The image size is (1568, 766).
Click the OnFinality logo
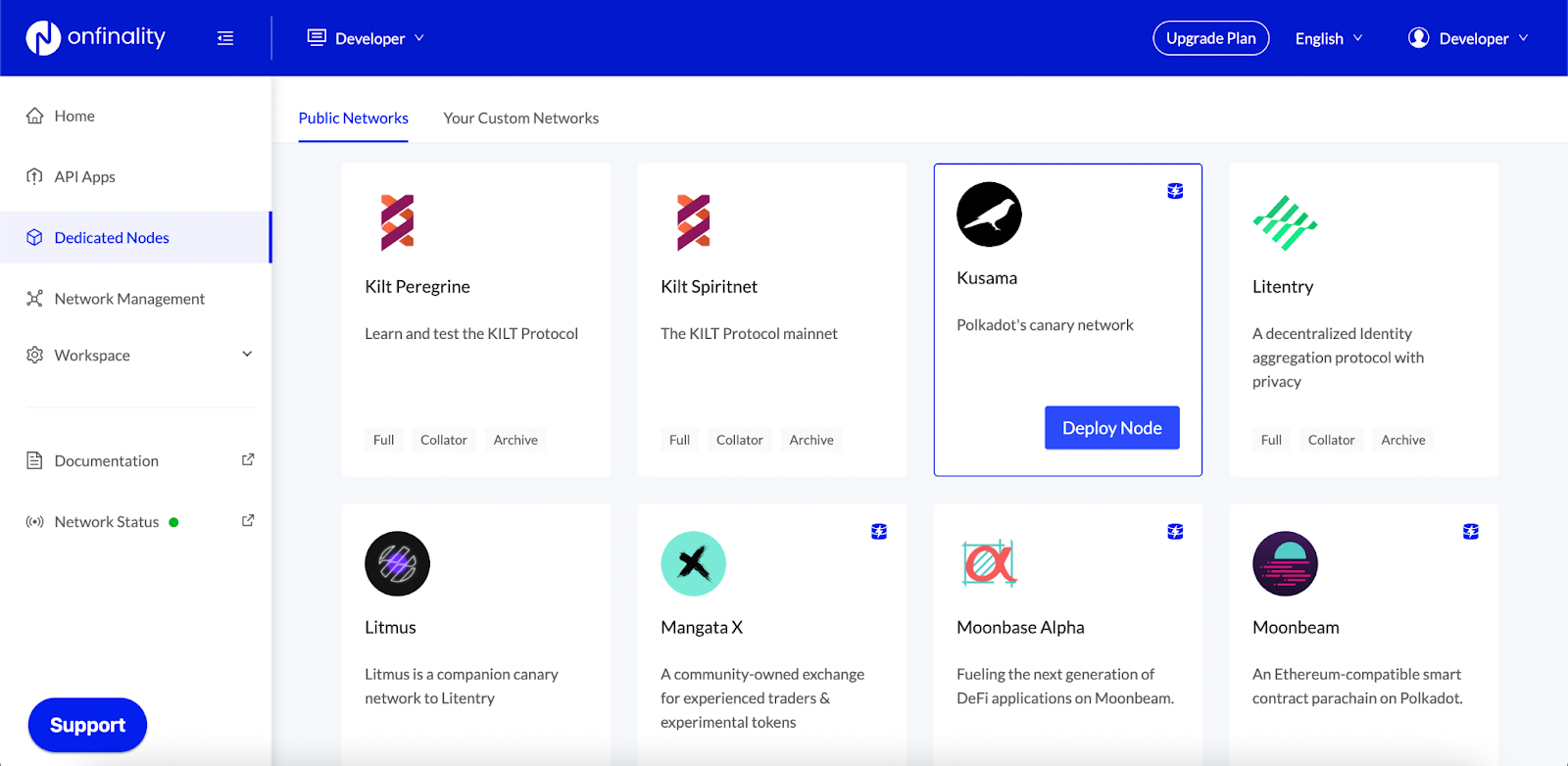95,37
